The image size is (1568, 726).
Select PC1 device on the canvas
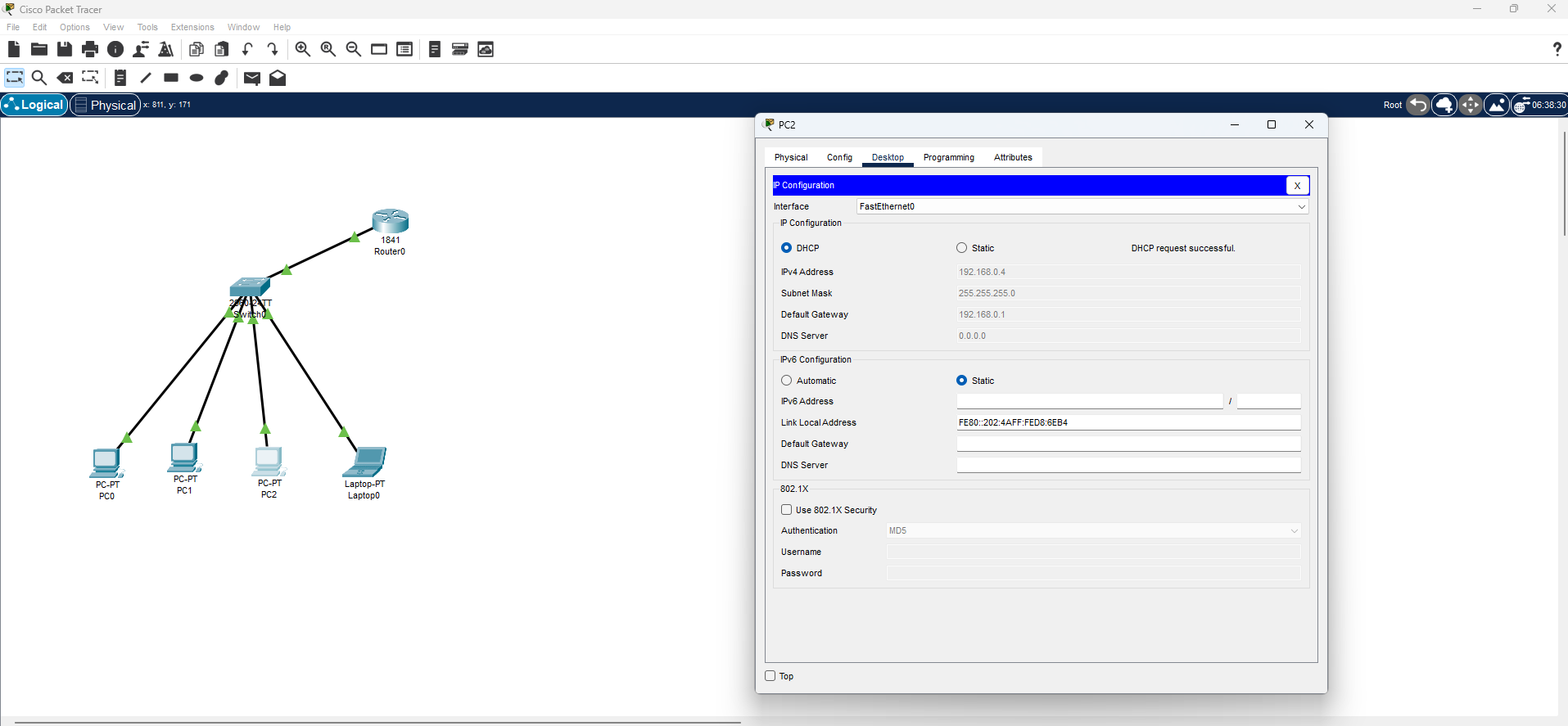[185, 458]
